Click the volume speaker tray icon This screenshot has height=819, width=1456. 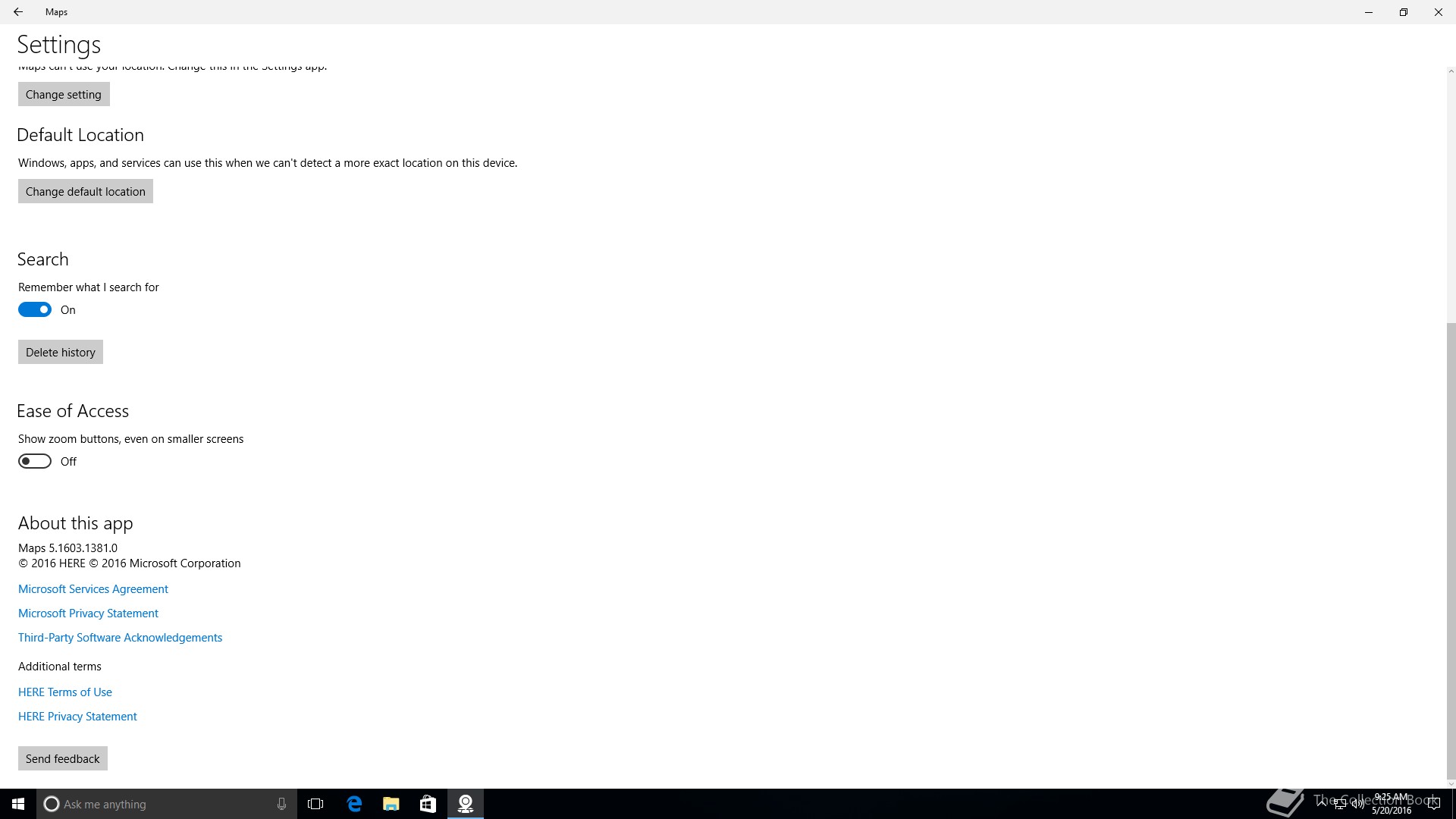[x=1357, y=804]
